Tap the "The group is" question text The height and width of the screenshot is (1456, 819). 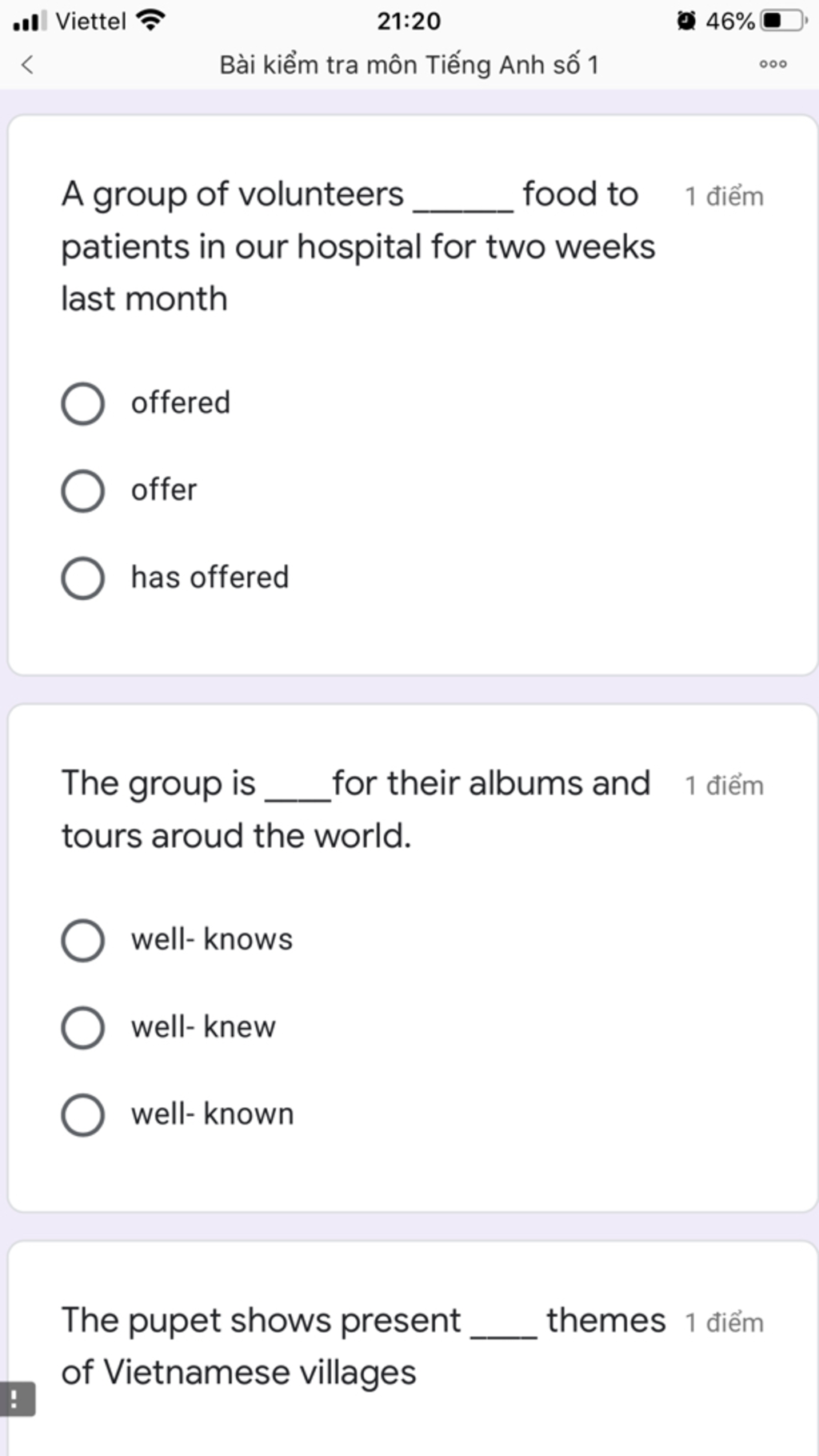click(x=356, y=809)
